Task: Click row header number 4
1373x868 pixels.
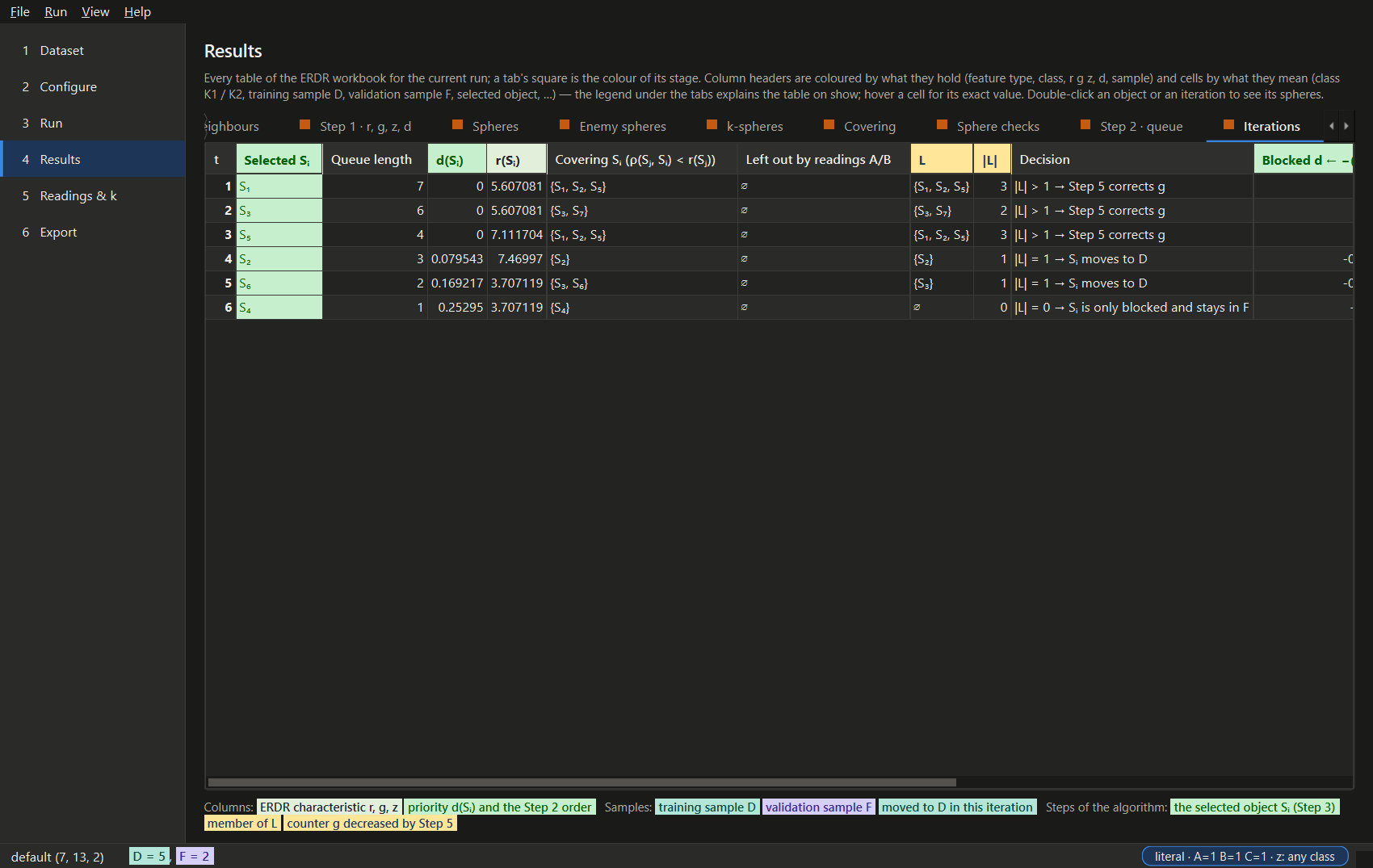Action: coord(221,259)
